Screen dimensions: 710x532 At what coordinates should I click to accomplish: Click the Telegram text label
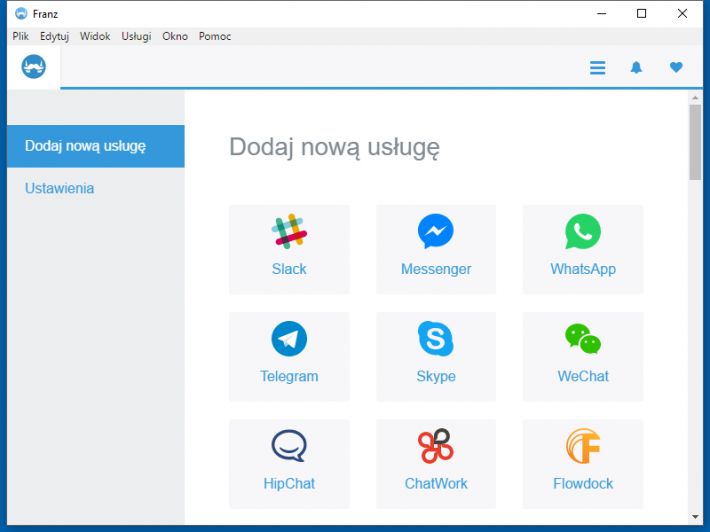[289, 376]
